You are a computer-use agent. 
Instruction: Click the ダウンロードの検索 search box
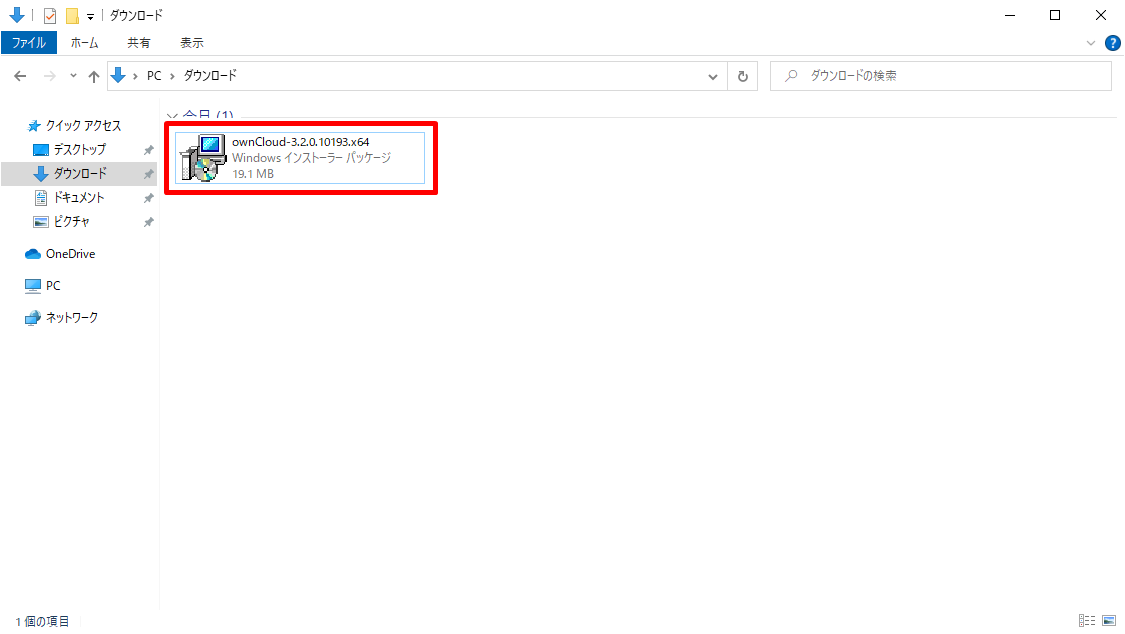(941, 76)
